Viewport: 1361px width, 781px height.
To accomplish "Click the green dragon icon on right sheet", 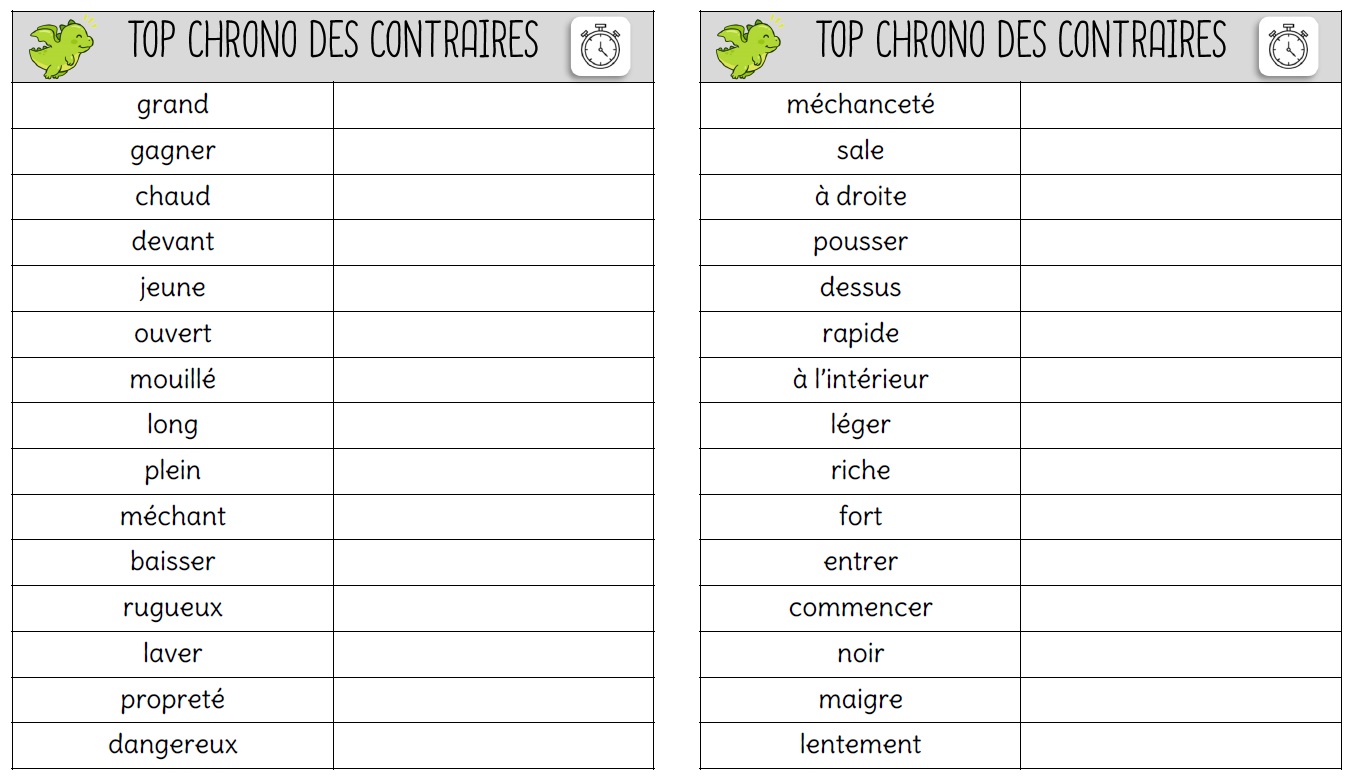I will 749,47.
